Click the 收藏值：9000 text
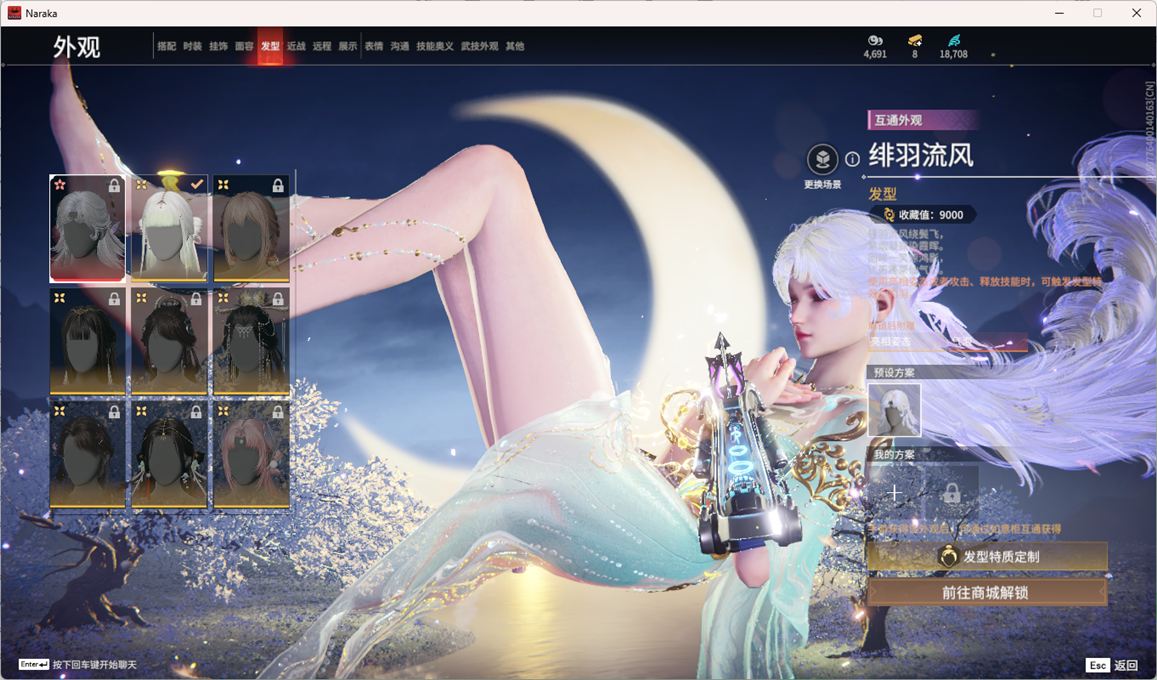Screen dimensions: 1157x680 (x=930, y=215)
